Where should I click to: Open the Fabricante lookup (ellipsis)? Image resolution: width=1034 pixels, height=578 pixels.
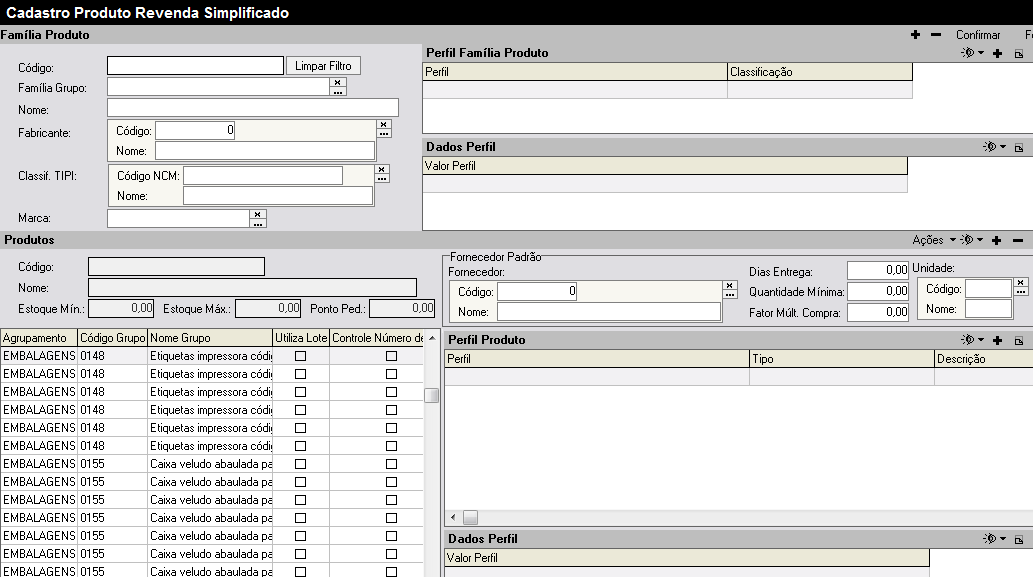coord(384,133)
